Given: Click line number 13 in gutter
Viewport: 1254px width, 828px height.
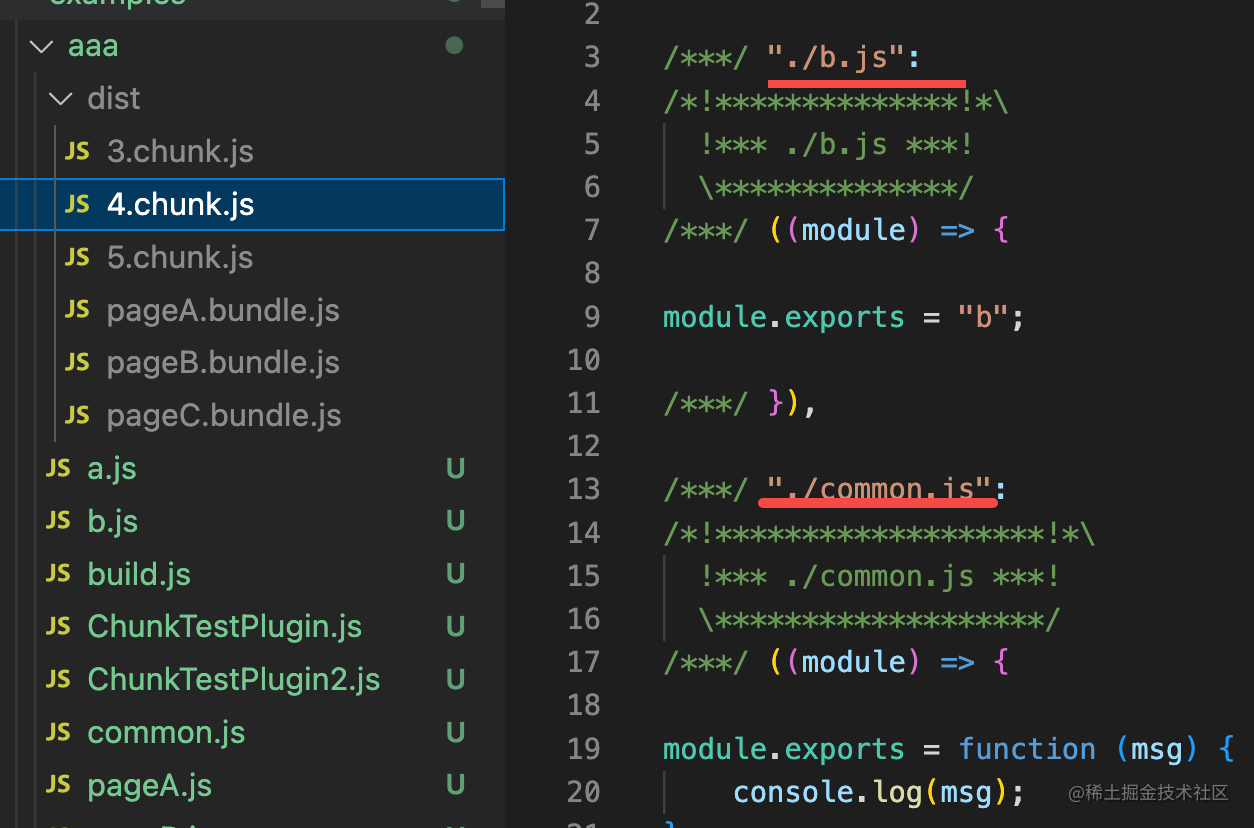Looking at the screenshot, I should (584, 490).
